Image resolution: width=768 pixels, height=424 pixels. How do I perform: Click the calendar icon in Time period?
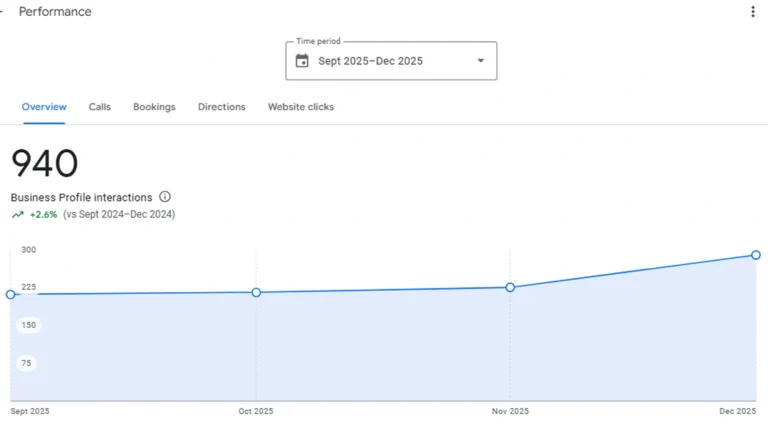pyautogui.click(x=302, y=61)
